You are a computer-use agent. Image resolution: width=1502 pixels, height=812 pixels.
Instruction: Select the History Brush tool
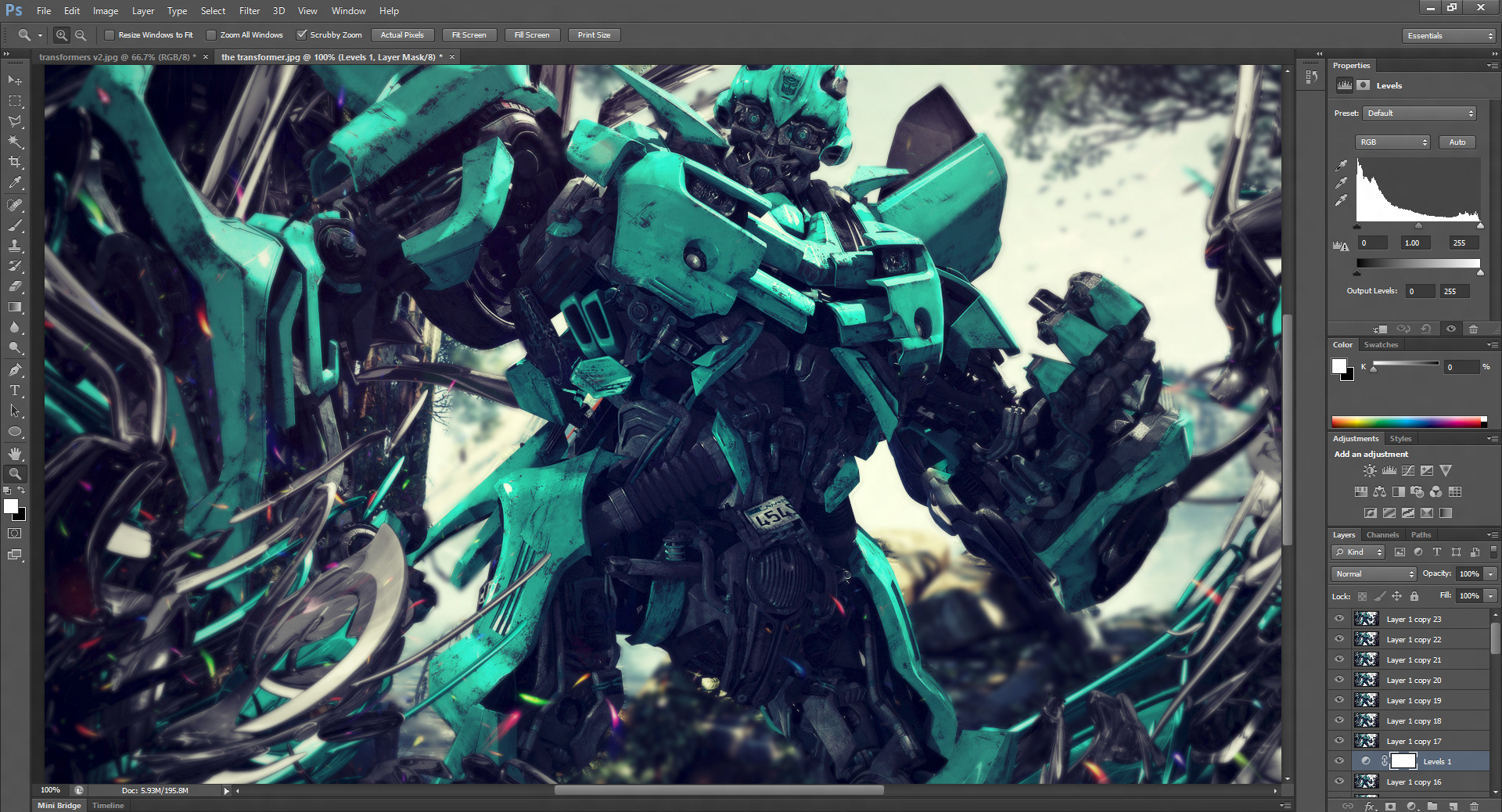click(x=15, y=266)
